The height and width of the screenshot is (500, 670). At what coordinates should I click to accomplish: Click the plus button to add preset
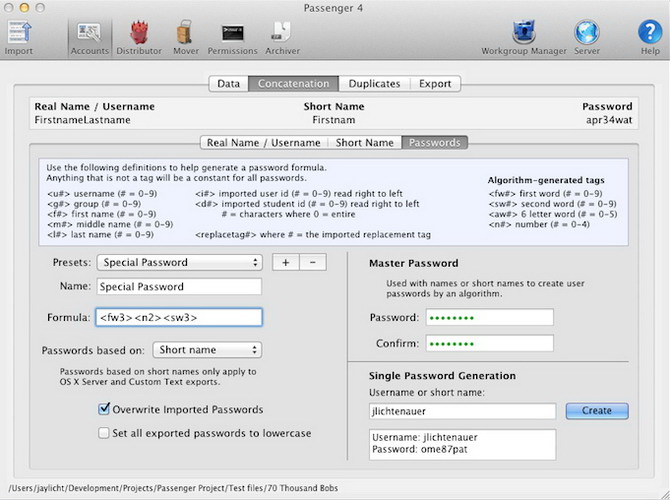[285, 262]
